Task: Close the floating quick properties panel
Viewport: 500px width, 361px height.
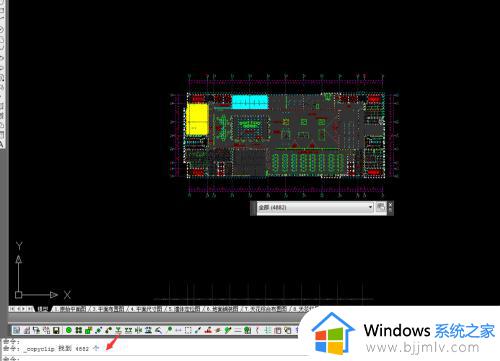Action: (390, 204)
